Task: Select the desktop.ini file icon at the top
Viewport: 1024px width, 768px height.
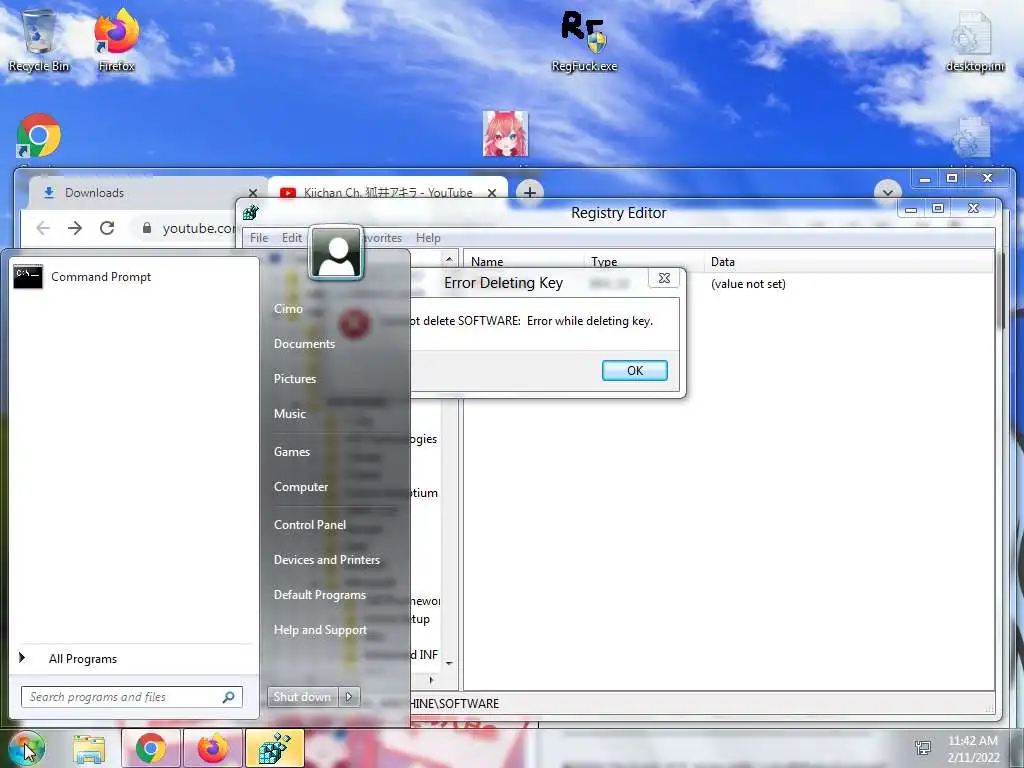Action: [974, 40]
